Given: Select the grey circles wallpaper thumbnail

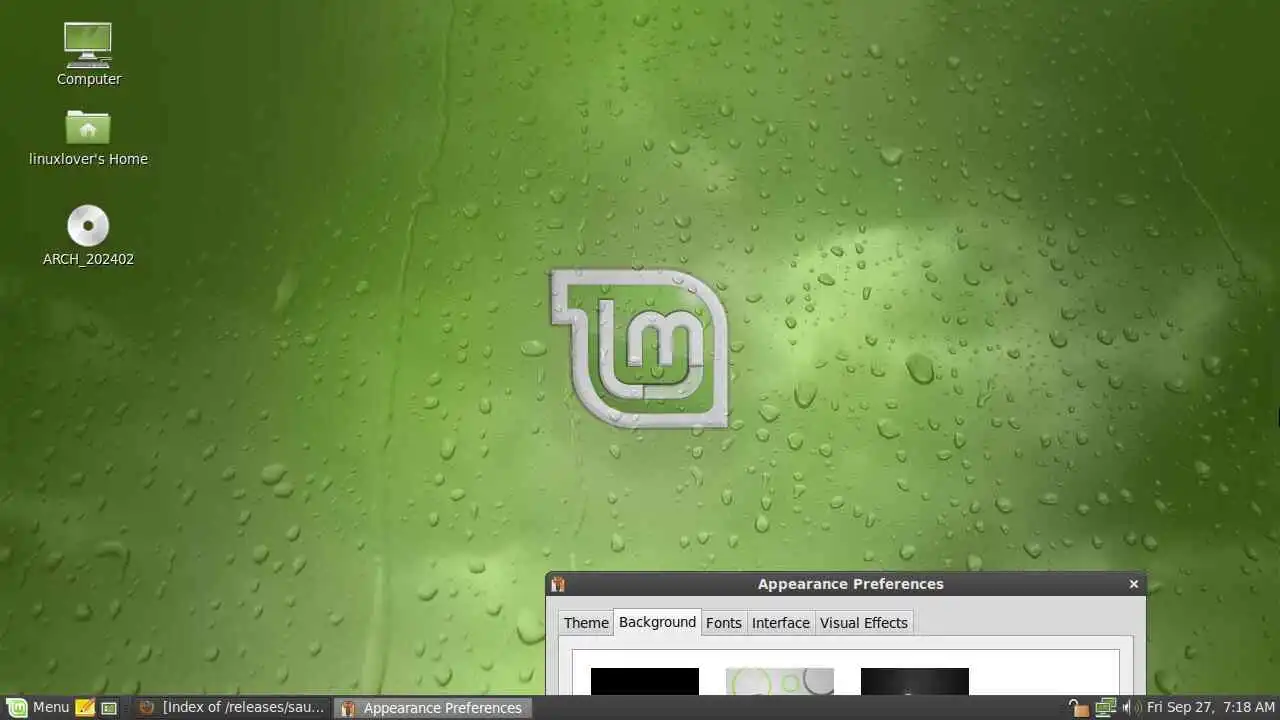Looking at the screenshot, I should 780,681.
